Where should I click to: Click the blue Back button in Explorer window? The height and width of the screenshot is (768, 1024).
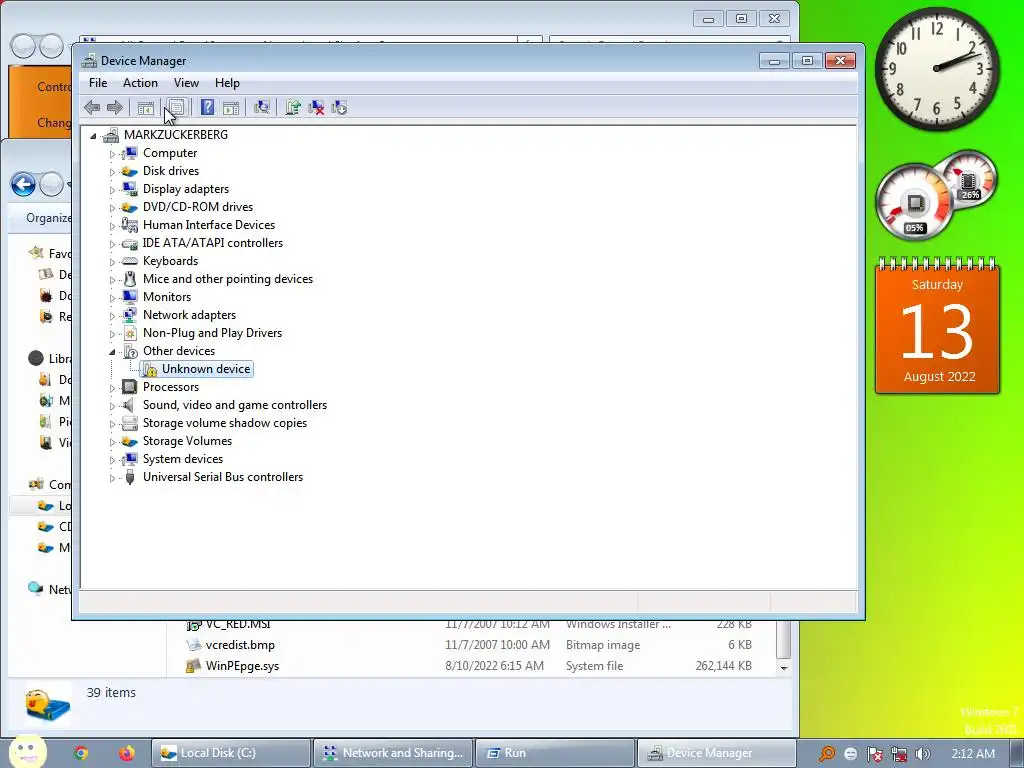24,185
